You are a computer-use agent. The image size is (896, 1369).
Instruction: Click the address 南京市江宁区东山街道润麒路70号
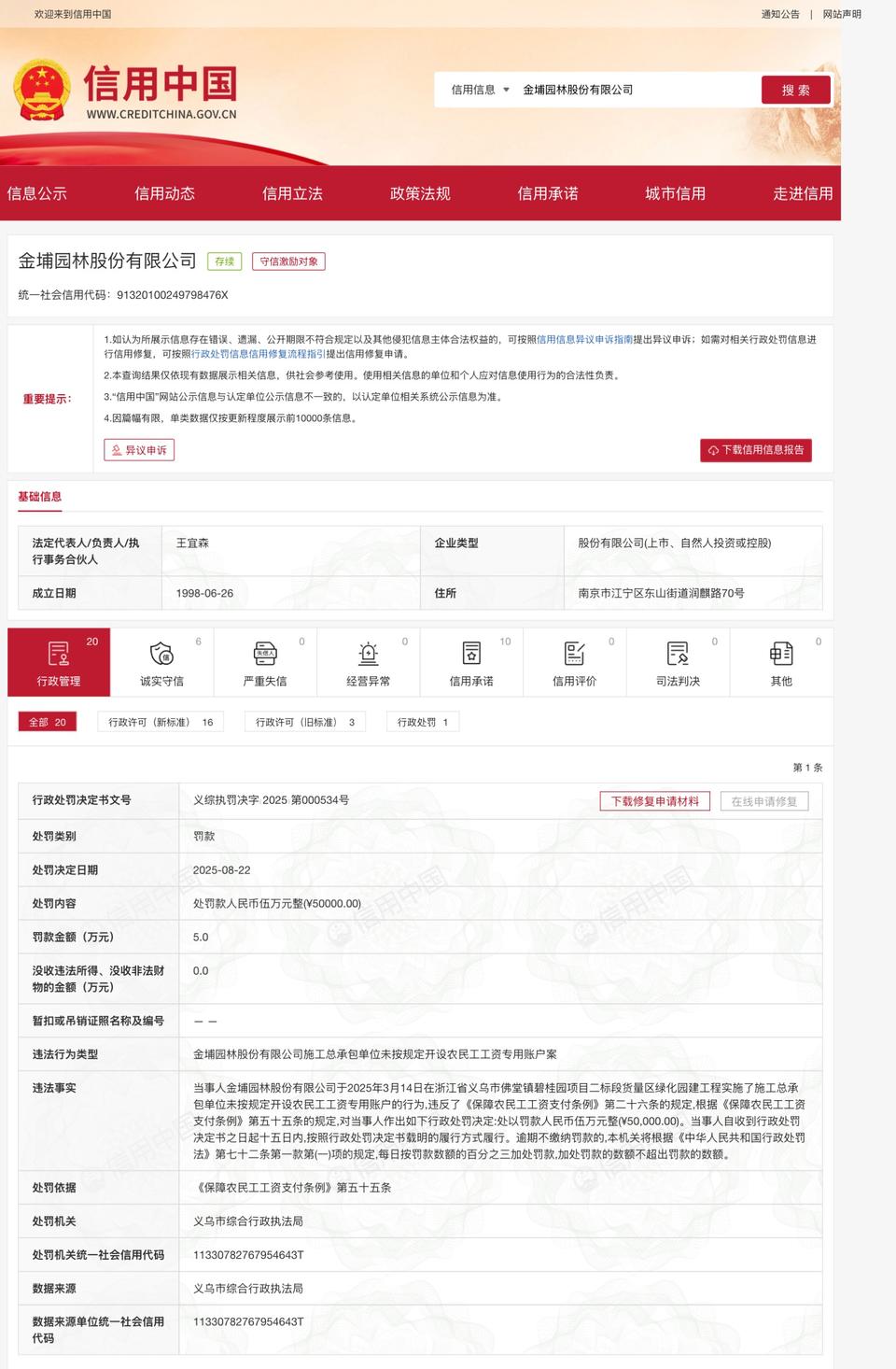click(x=661, y=593)
